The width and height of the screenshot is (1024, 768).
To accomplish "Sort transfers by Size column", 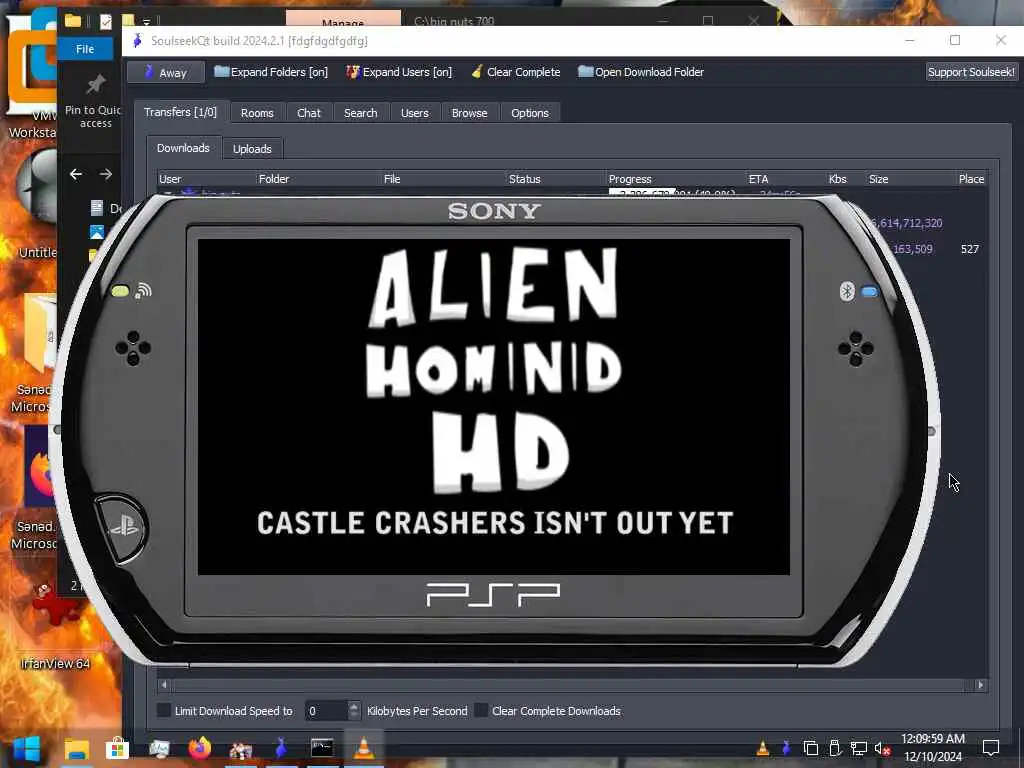I will coord(911,179).
